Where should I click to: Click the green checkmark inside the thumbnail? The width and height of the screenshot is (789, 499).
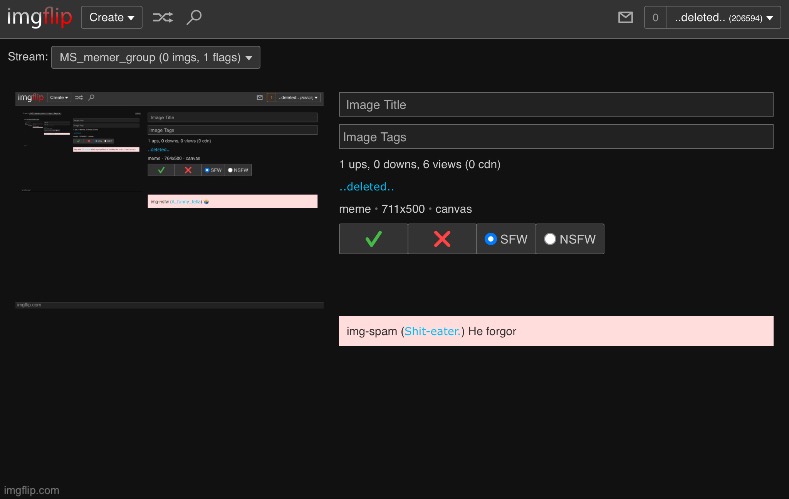pos(161,170)
